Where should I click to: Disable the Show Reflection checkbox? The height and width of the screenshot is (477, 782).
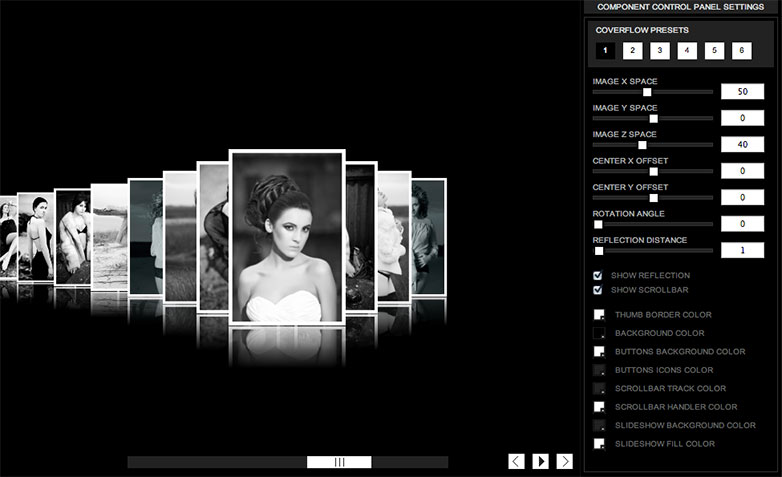tap(597, 275)
